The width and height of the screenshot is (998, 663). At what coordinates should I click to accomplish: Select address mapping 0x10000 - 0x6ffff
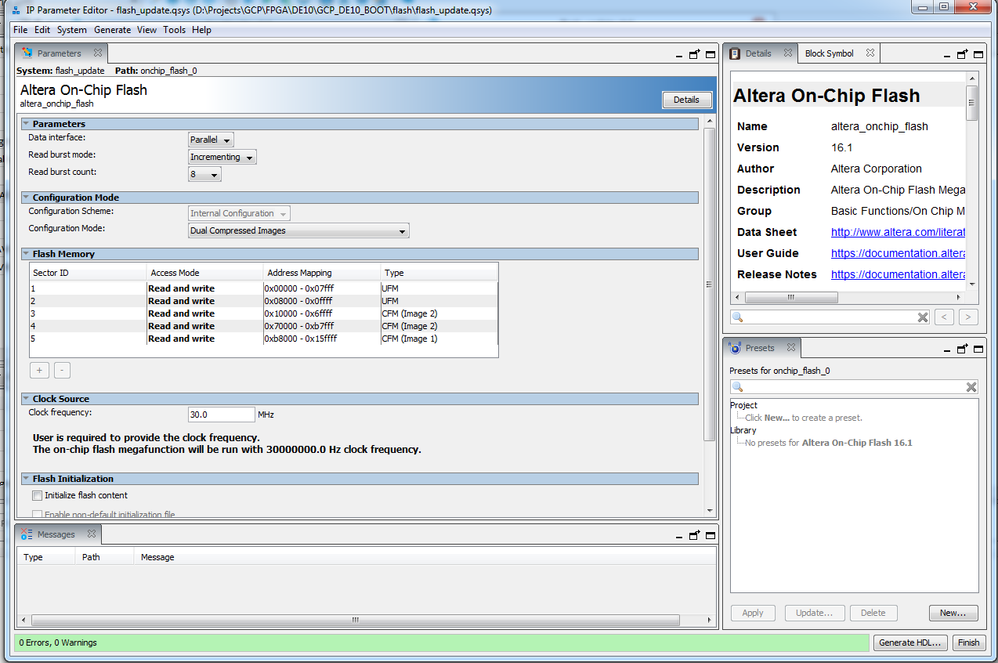point(322,313)
